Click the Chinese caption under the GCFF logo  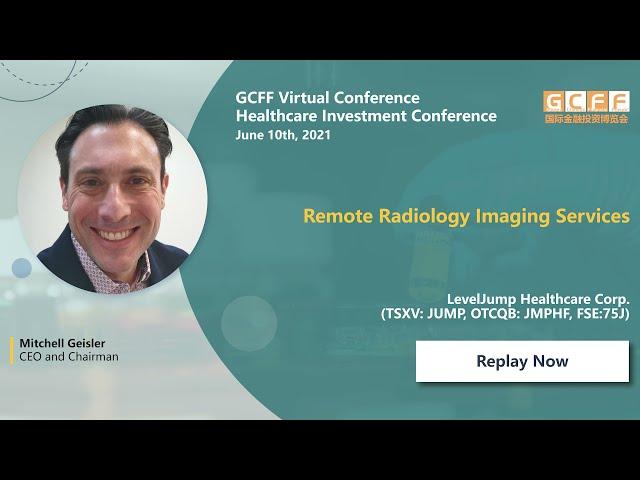(x=587, y=119)
